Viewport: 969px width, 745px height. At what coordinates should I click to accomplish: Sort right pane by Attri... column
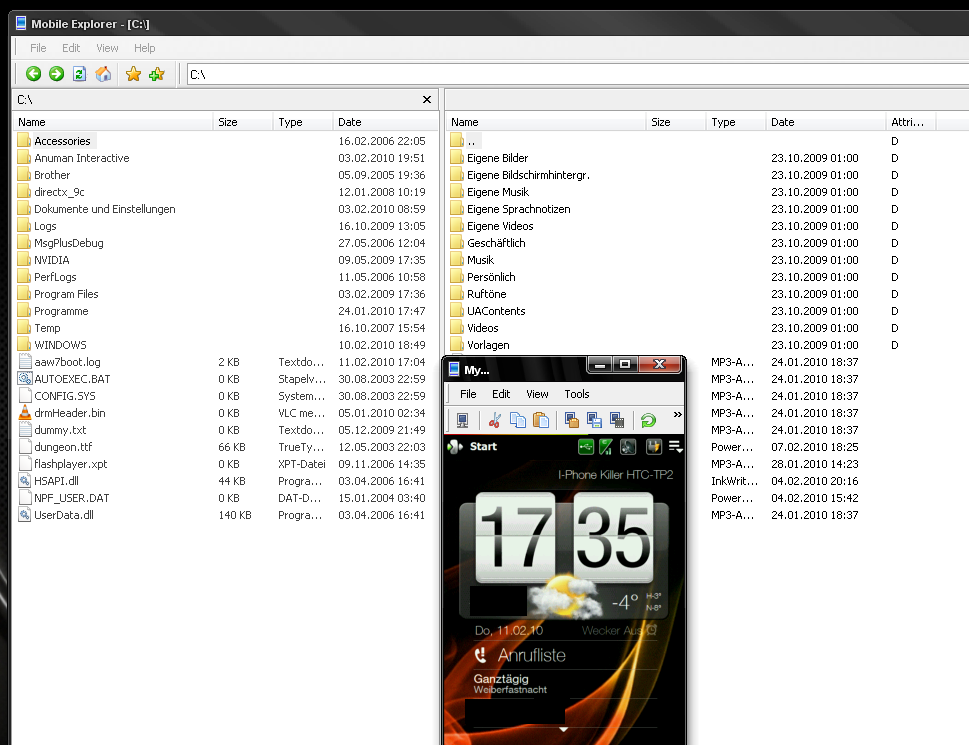[911, 122]
